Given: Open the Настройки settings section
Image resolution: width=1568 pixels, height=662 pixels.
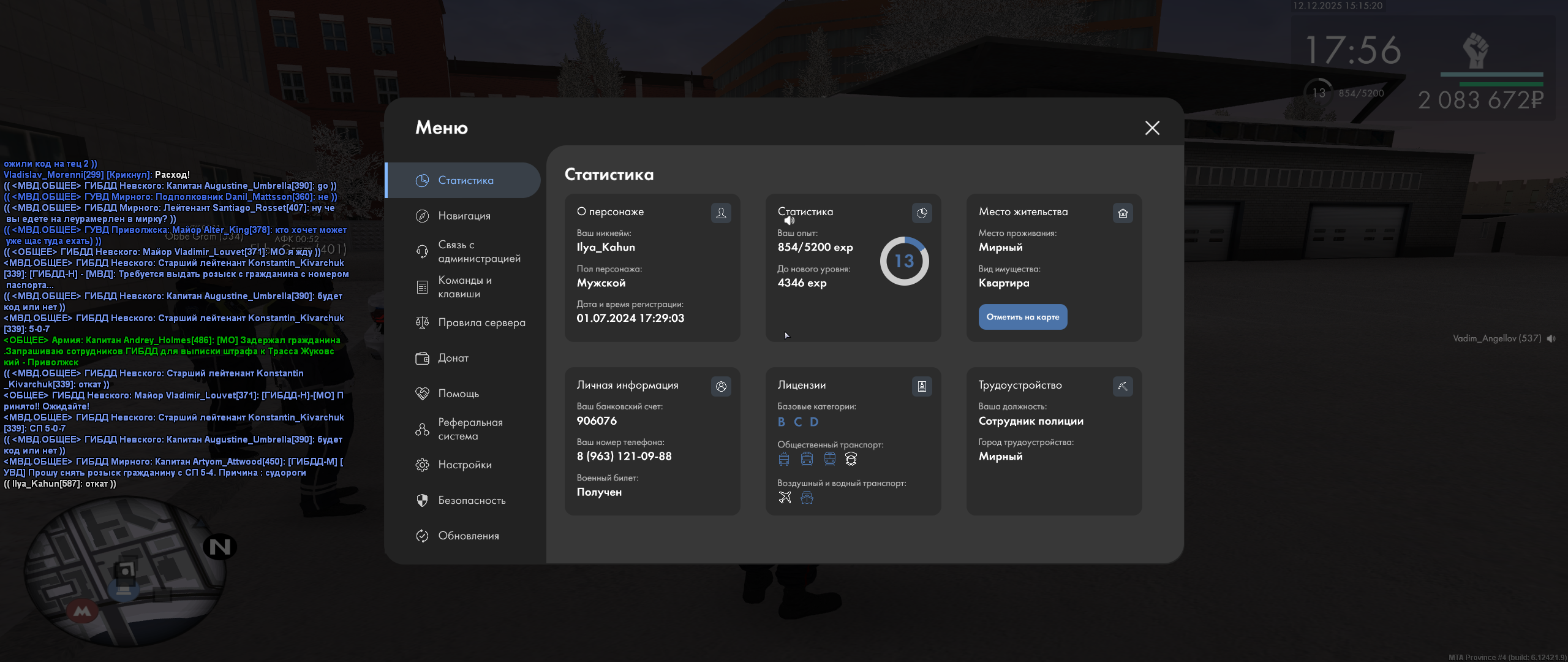Looking at the screenshot, I should pyautogui.click(x=464, y=465).
